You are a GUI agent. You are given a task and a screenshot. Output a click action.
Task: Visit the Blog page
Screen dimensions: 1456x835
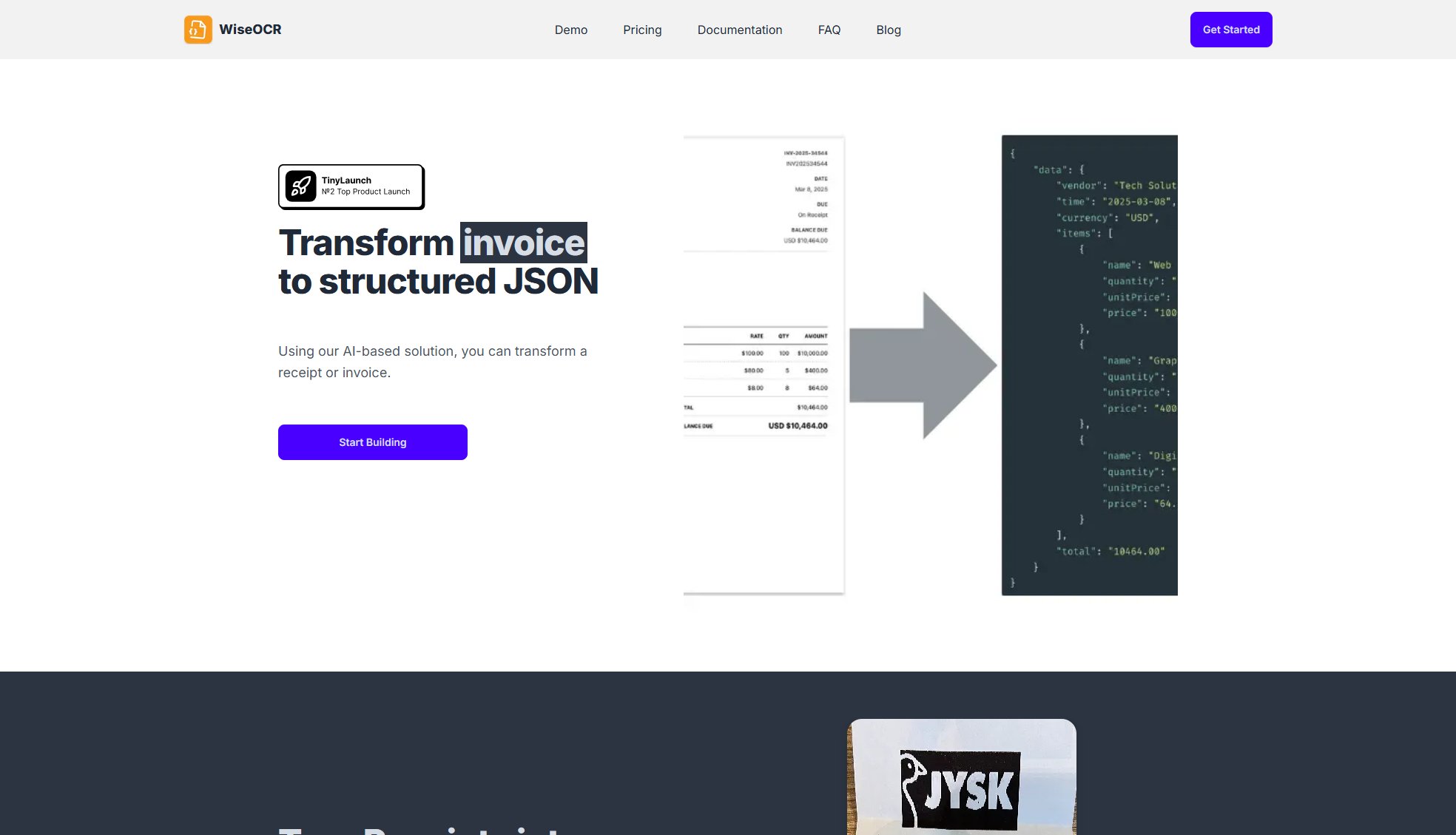pyautogui.click(x=888, y=30)
